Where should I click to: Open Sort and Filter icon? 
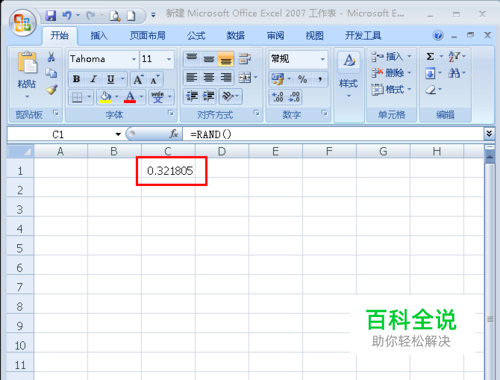454,56
